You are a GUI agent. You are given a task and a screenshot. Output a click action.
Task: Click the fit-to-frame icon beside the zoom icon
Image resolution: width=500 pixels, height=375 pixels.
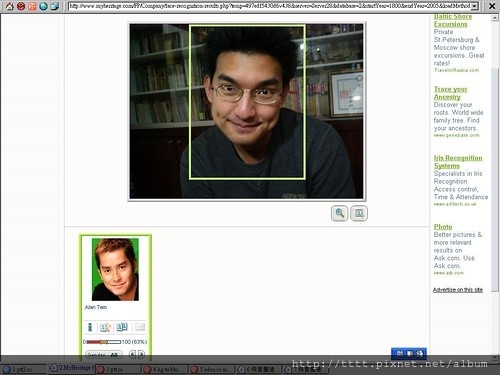pyautogui.click(x=359, y=213)
